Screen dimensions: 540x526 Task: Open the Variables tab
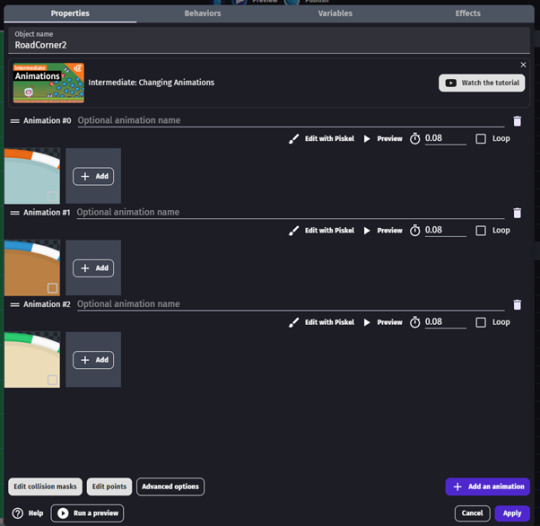point(335,13)
